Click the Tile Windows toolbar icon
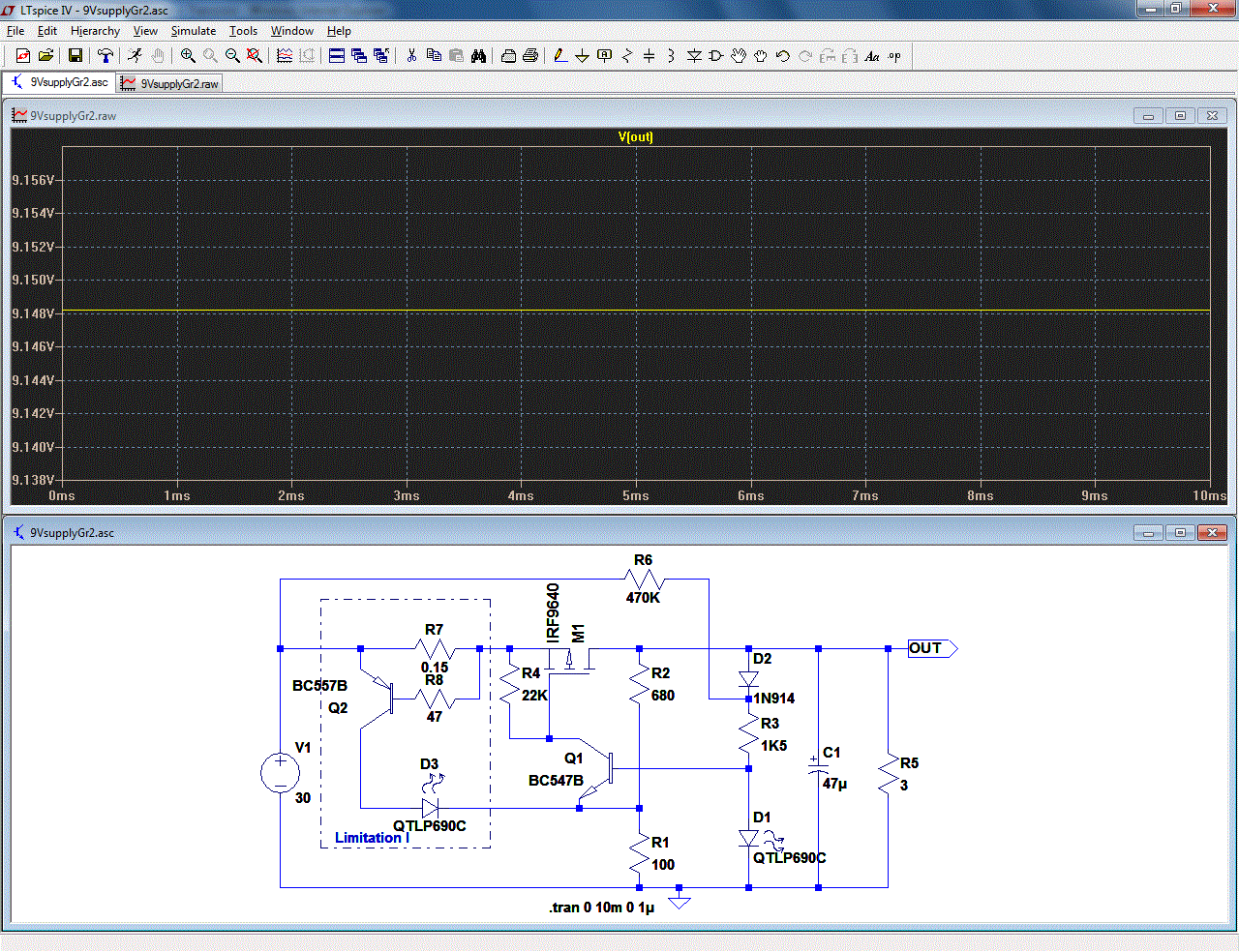 [336, 56]
